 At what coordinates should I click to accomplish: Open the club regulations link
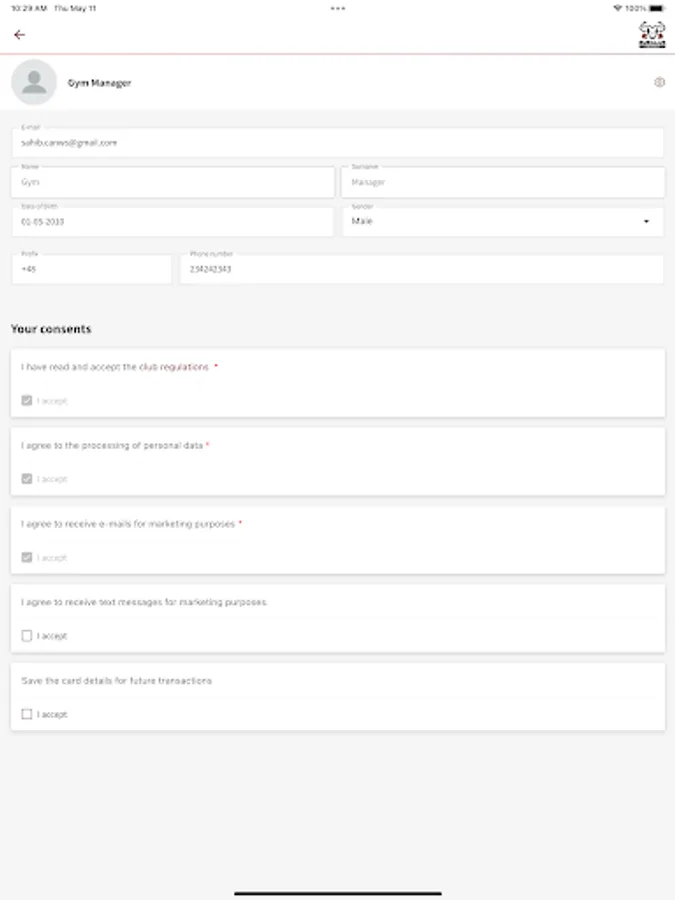(x=184, y=367)
